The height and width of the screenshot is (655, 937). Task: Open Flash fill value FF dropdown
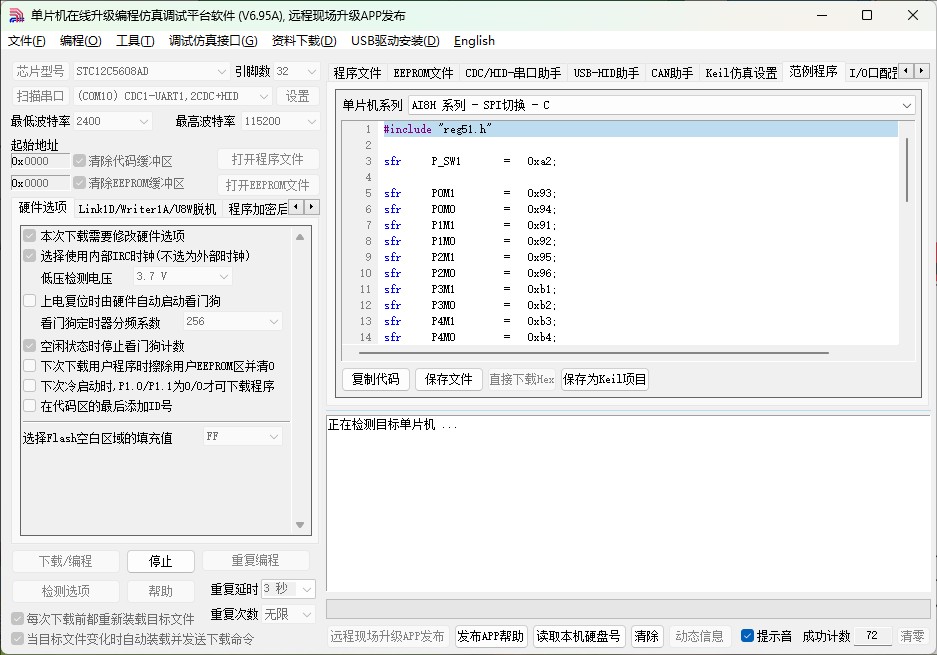pyautogui.click(x=243, y=436)
